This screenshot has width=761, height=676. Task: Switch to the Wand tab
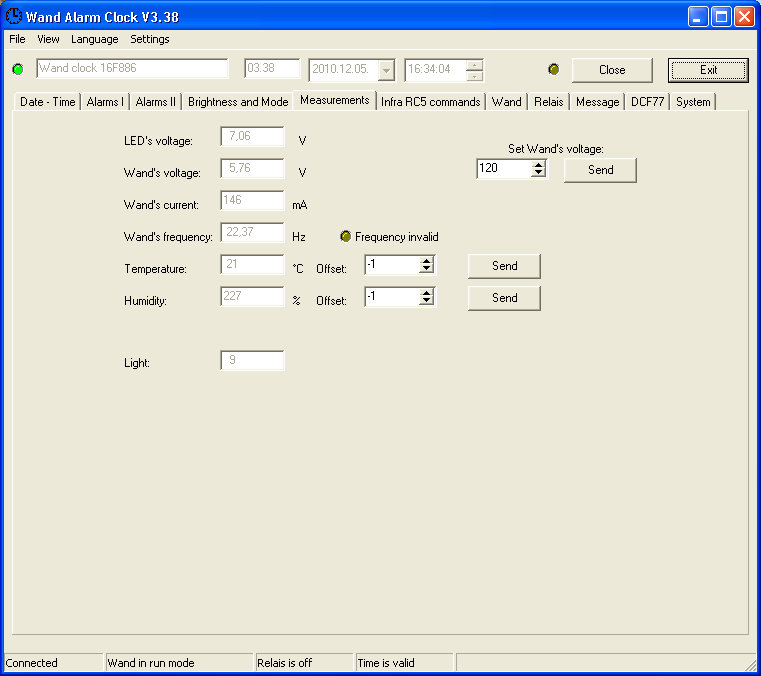point(506,102)
